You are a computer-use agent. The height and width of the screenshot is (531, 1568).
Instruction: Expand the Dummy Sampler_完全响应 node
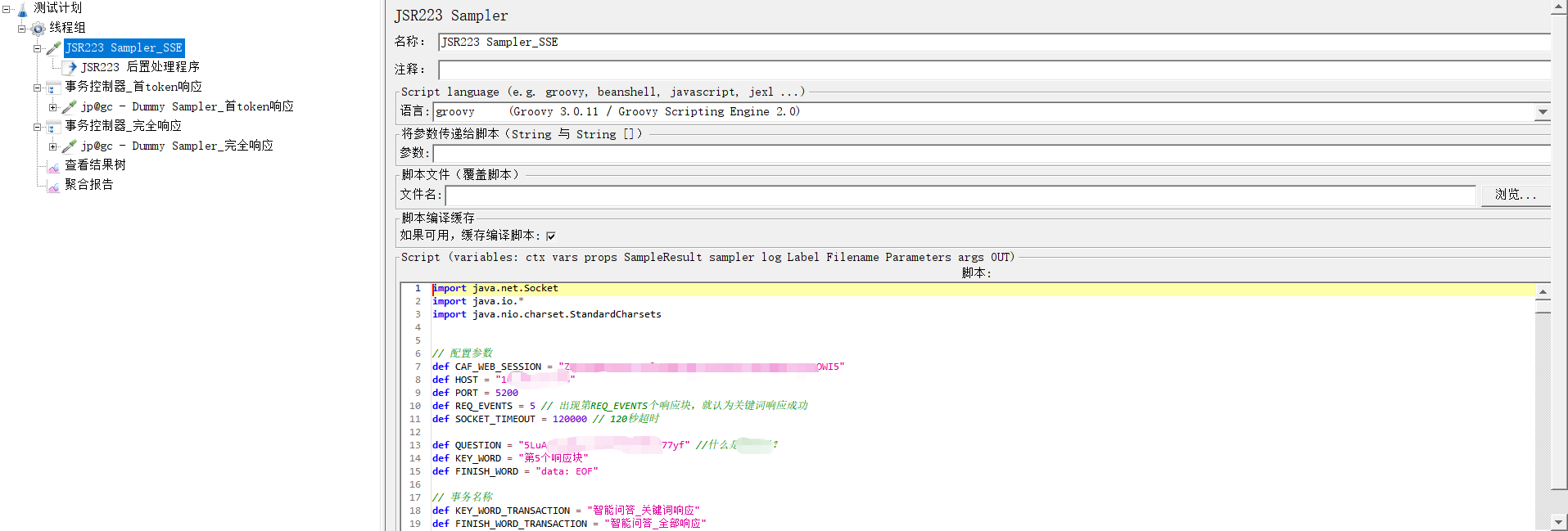pos(53,146)
